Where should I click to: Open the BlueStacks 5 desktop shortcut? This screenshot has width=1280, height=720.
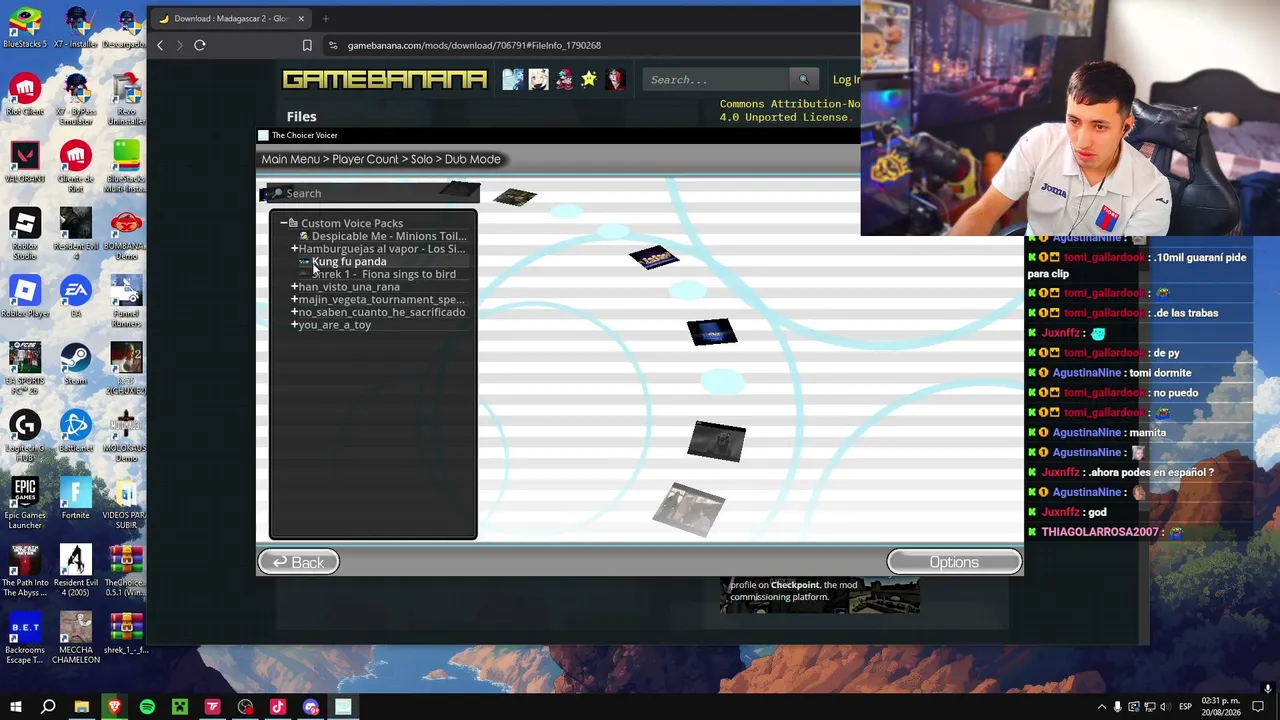pyautogui.click(x=25, y=27)
